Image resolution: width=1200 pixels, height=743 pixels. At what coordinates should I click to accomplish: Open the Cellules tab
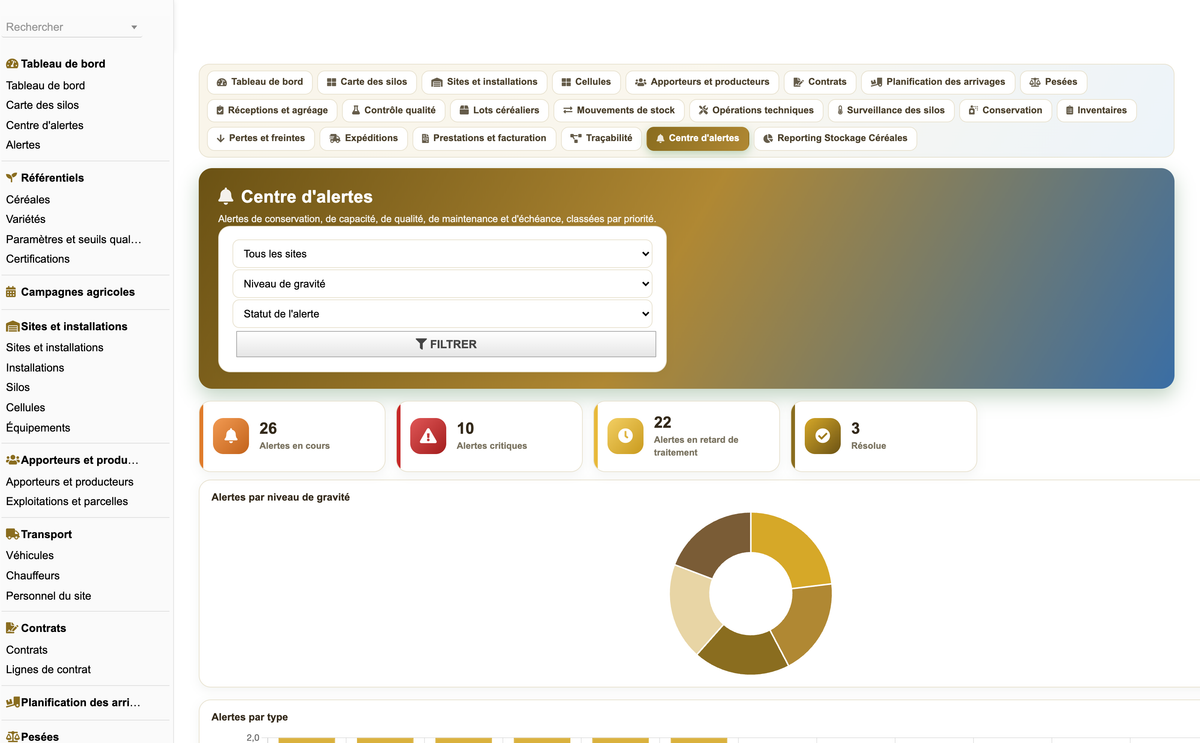click(586, 82)
